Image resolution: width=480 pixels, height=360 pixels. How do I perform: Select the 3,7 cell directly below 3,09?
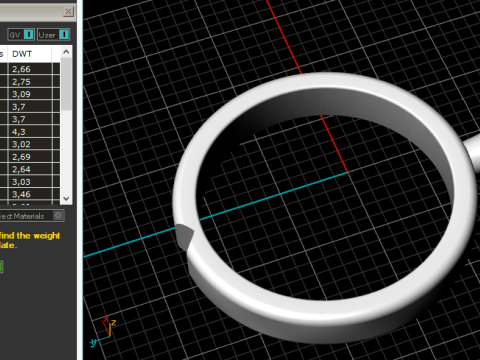(30, 107)
